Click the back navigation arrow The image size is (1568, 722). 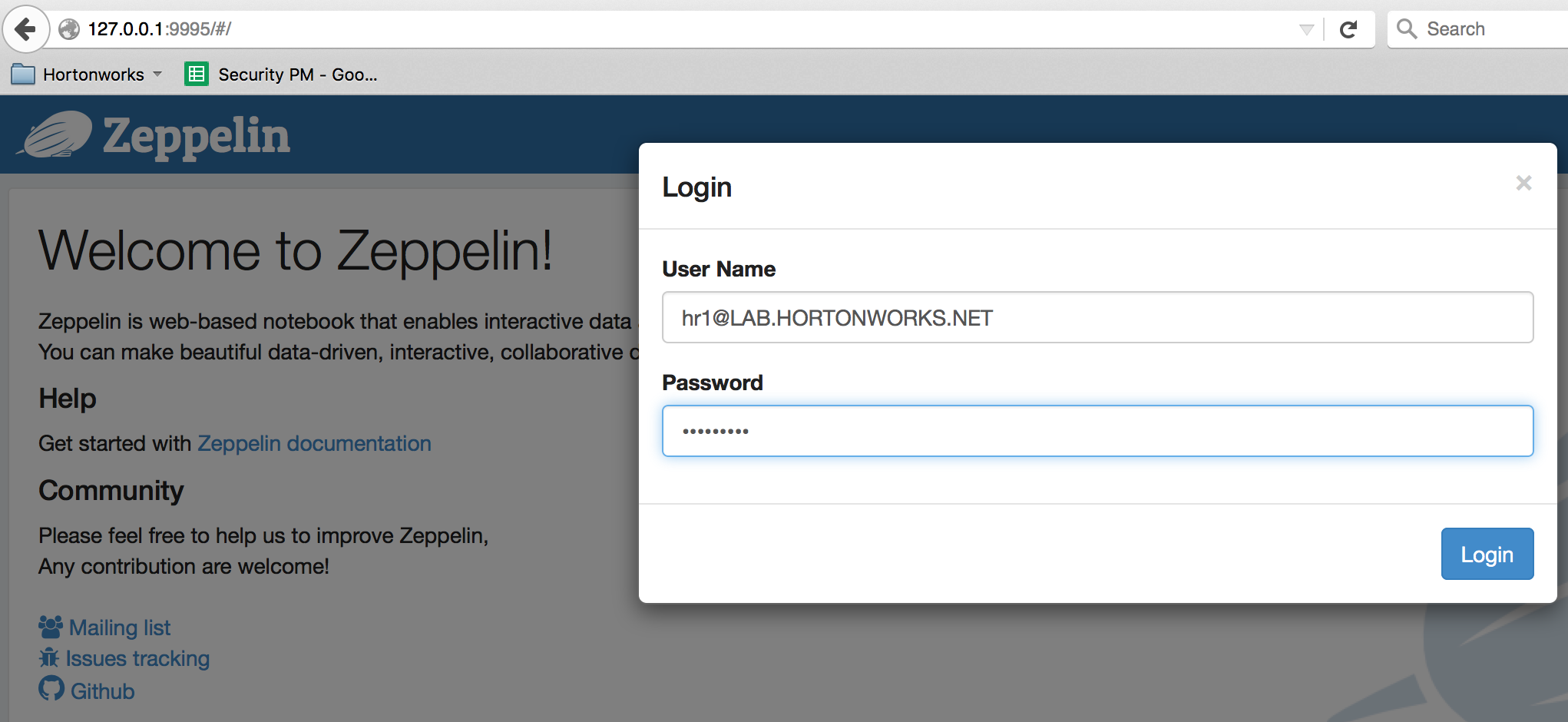click(25, 28)
